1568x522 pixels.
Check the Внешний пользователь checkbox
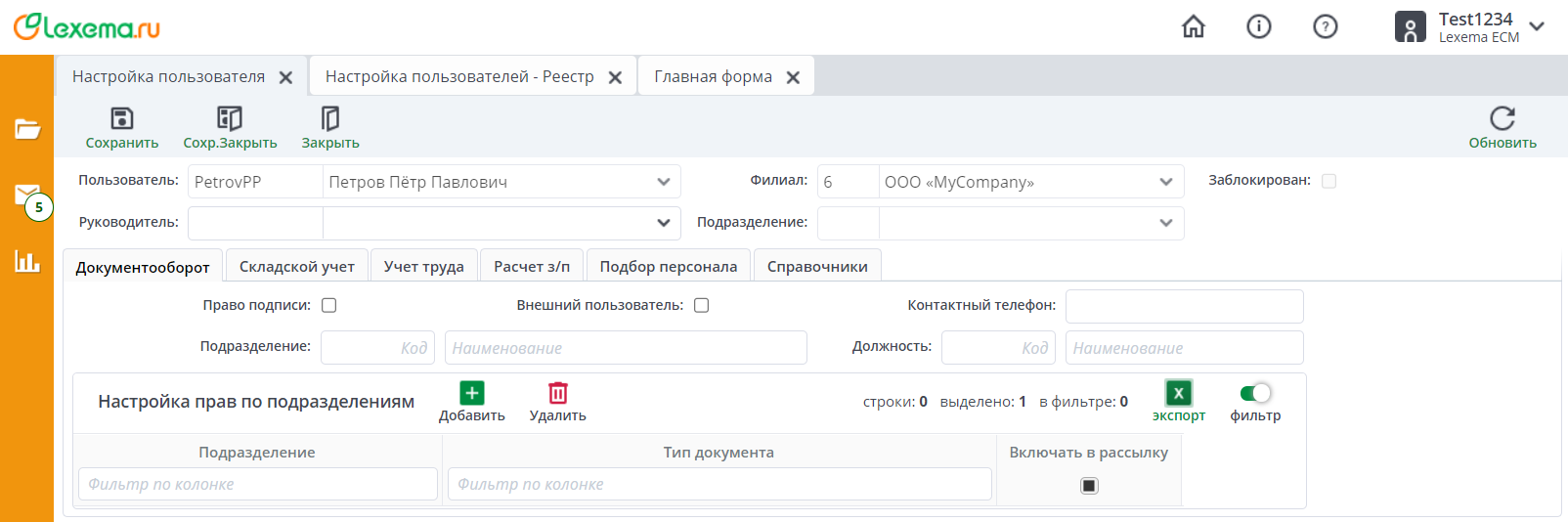(701, 305)
